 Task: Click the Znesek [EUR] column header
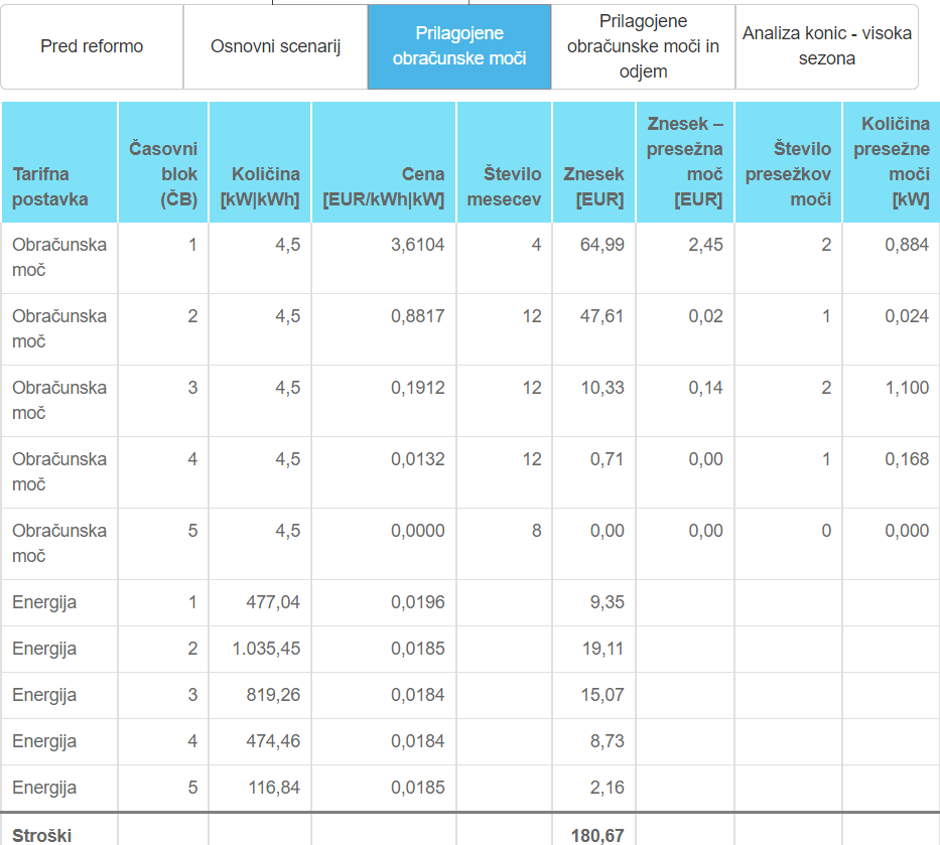[593, 186]
